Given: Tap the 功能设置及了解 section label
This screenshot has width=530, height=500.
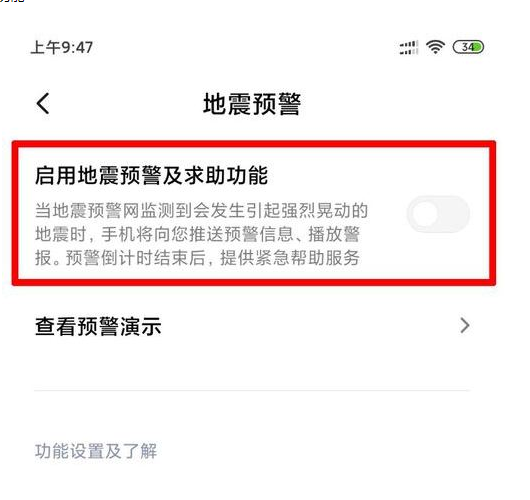Looking at the screenshot, I should tap(96, 451).
